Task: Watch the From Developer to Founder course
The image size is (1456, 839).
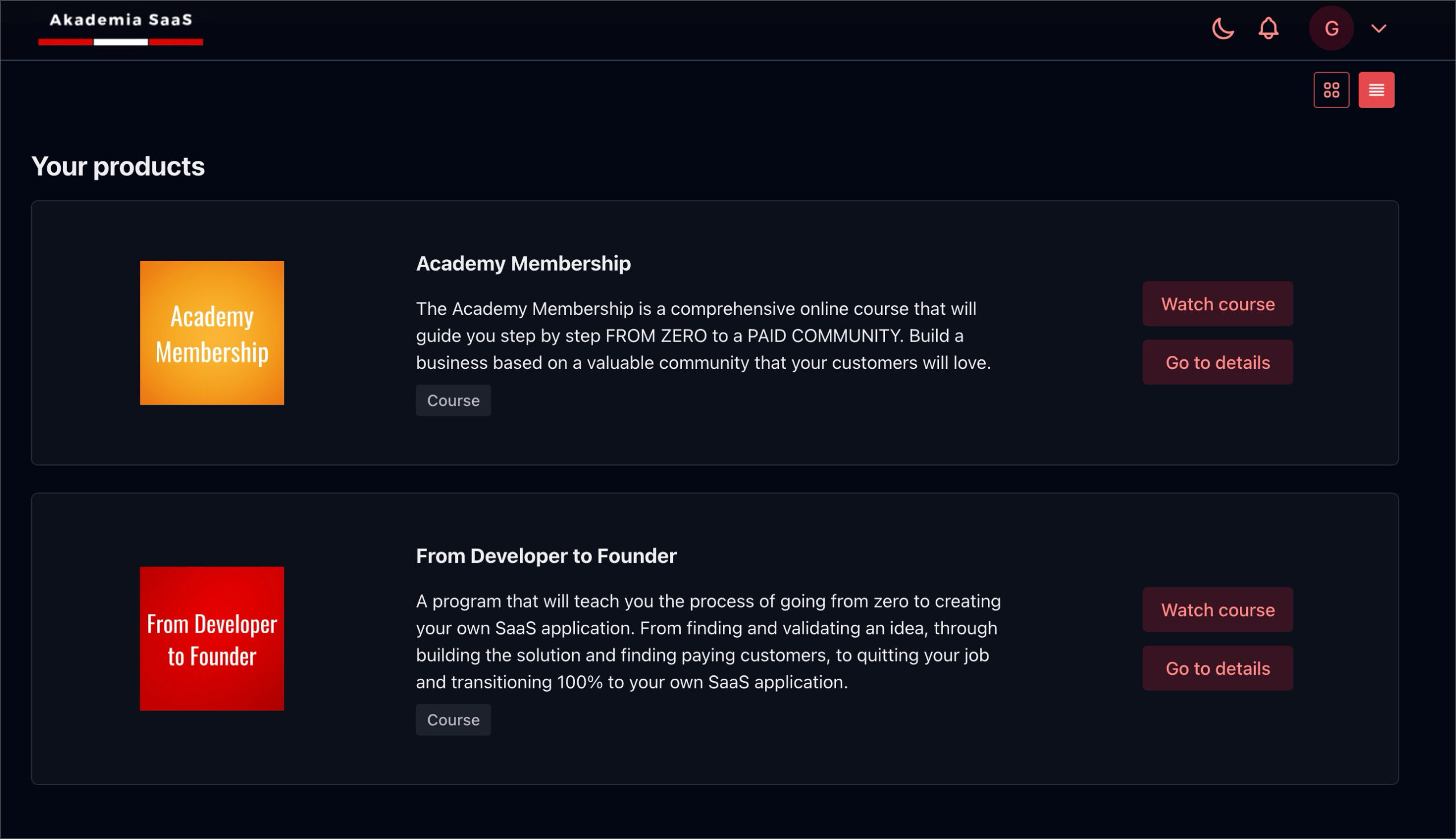Action: pos(1217,610)
